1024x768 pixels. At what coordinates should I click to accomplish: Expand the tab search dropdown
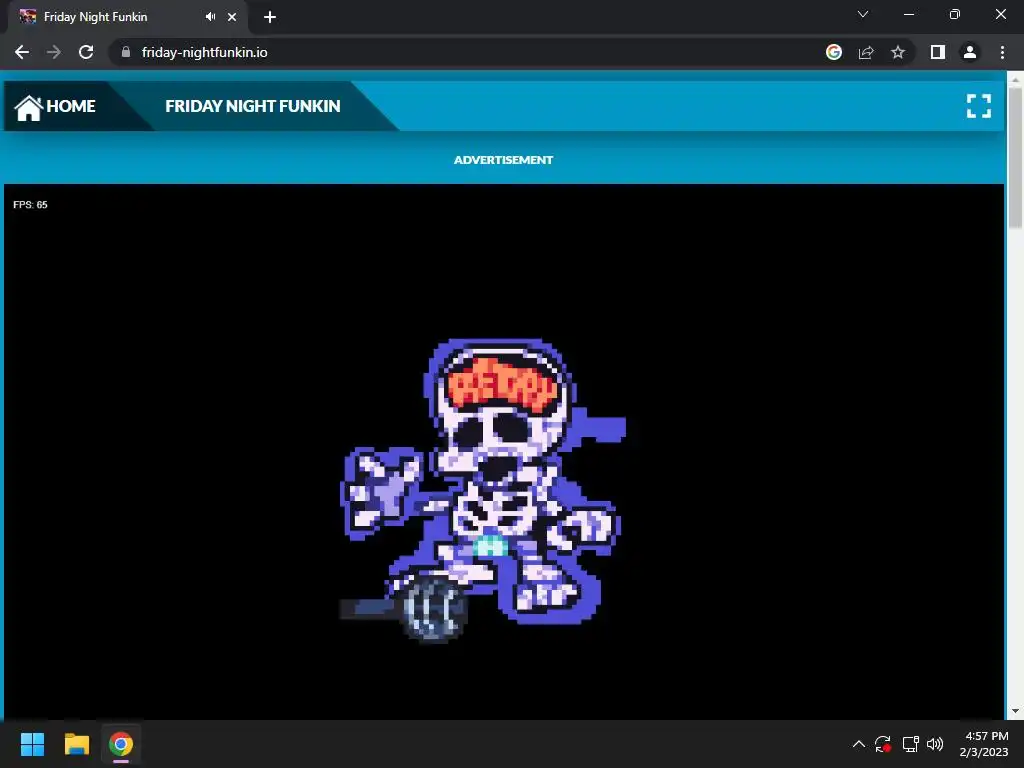pyautogui.click(x=863, y=14)
